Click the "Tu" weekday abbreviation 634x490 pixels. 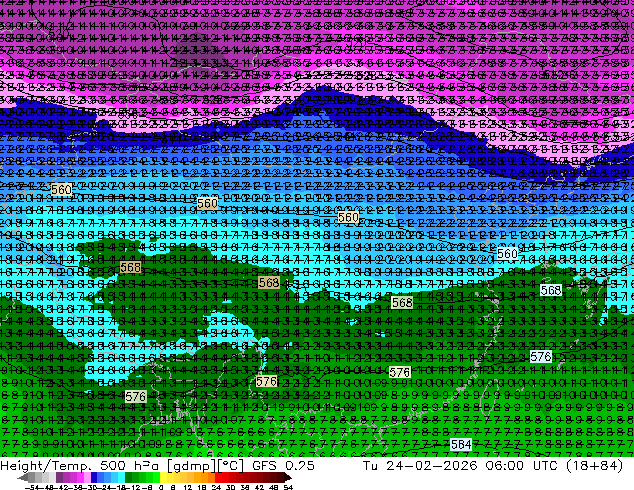coord(370,465)
